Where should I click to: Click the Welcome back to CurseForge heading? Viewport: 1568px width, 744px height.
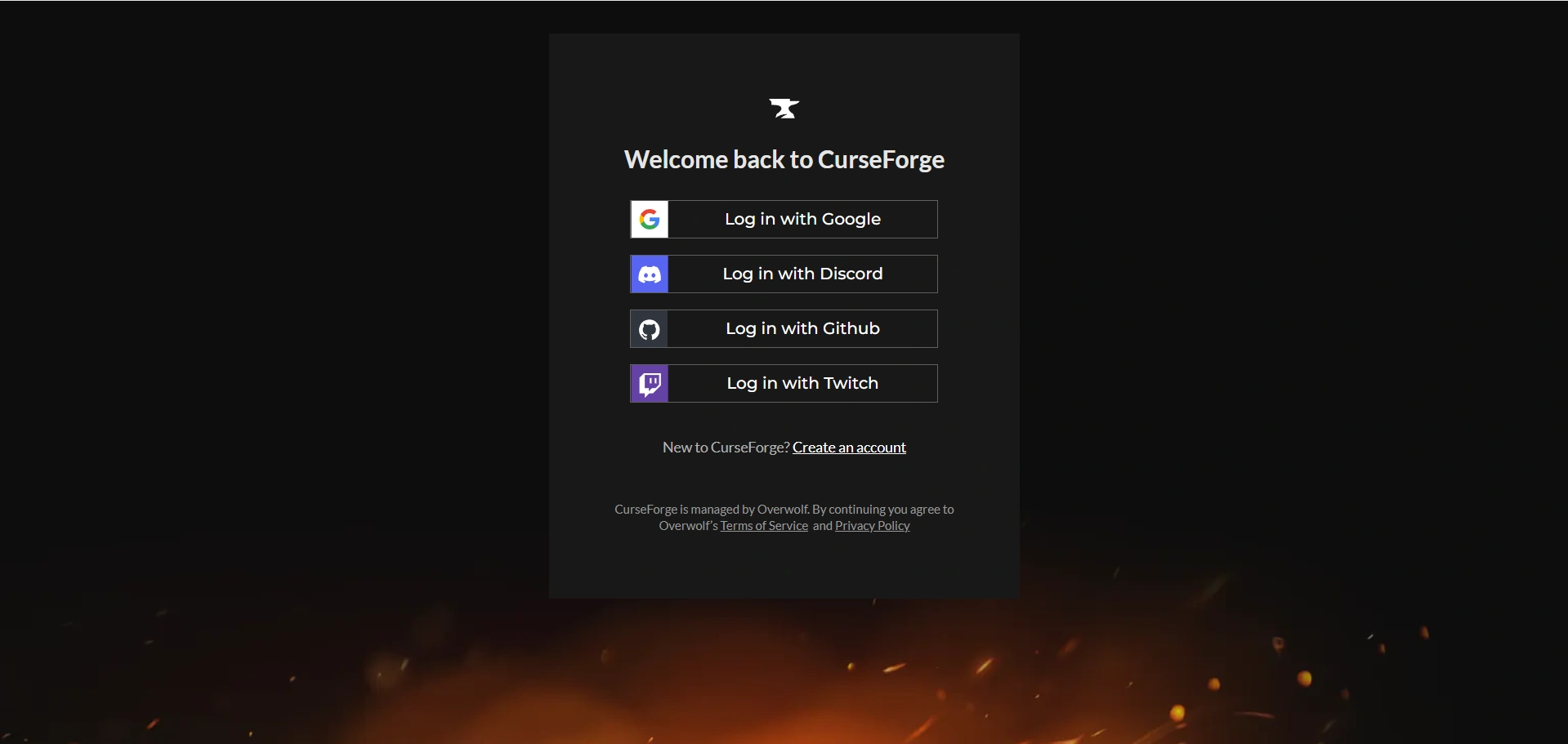784,159
